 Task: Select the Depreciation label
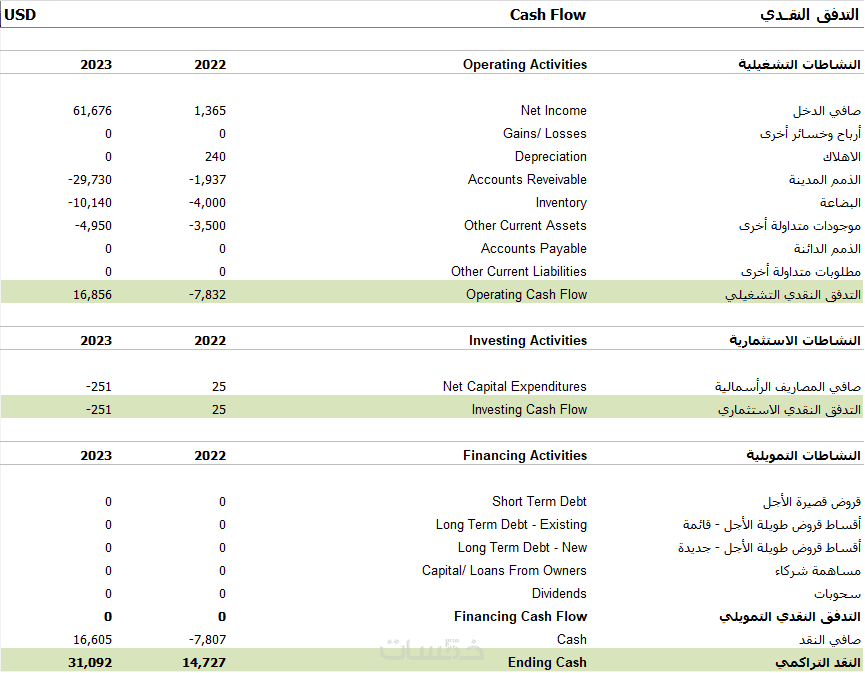pyautogui.click(x=551, y=157)
